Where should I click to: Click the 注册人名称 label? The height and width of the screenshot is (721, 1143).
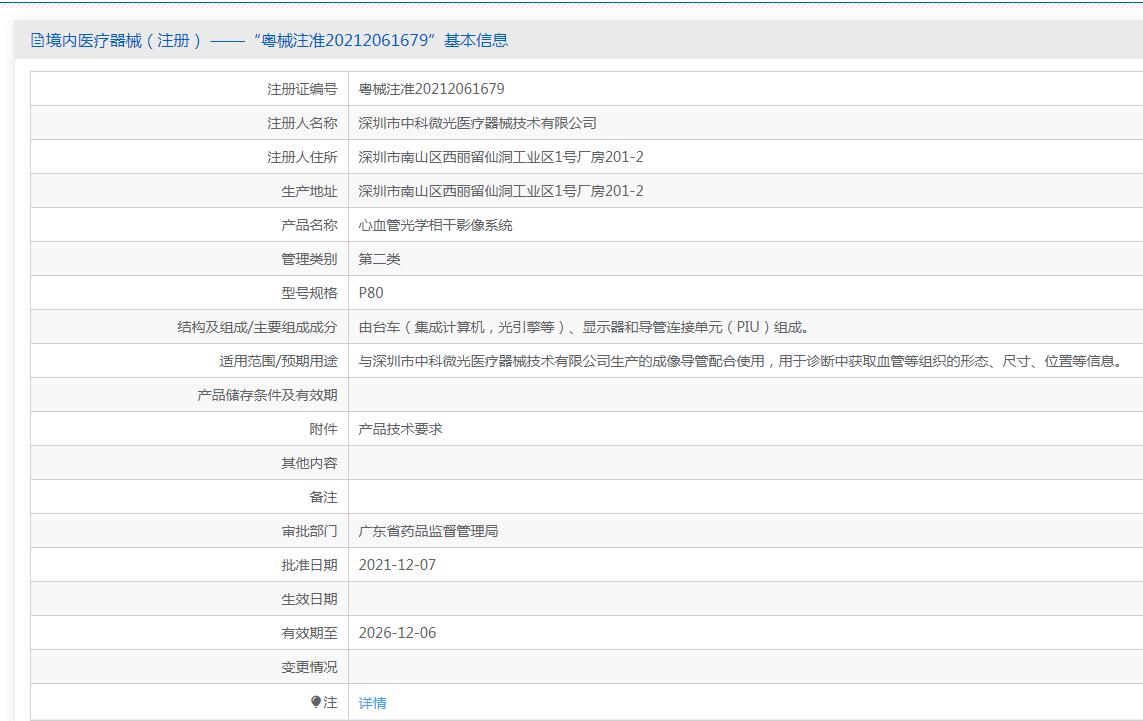point(302,123)
